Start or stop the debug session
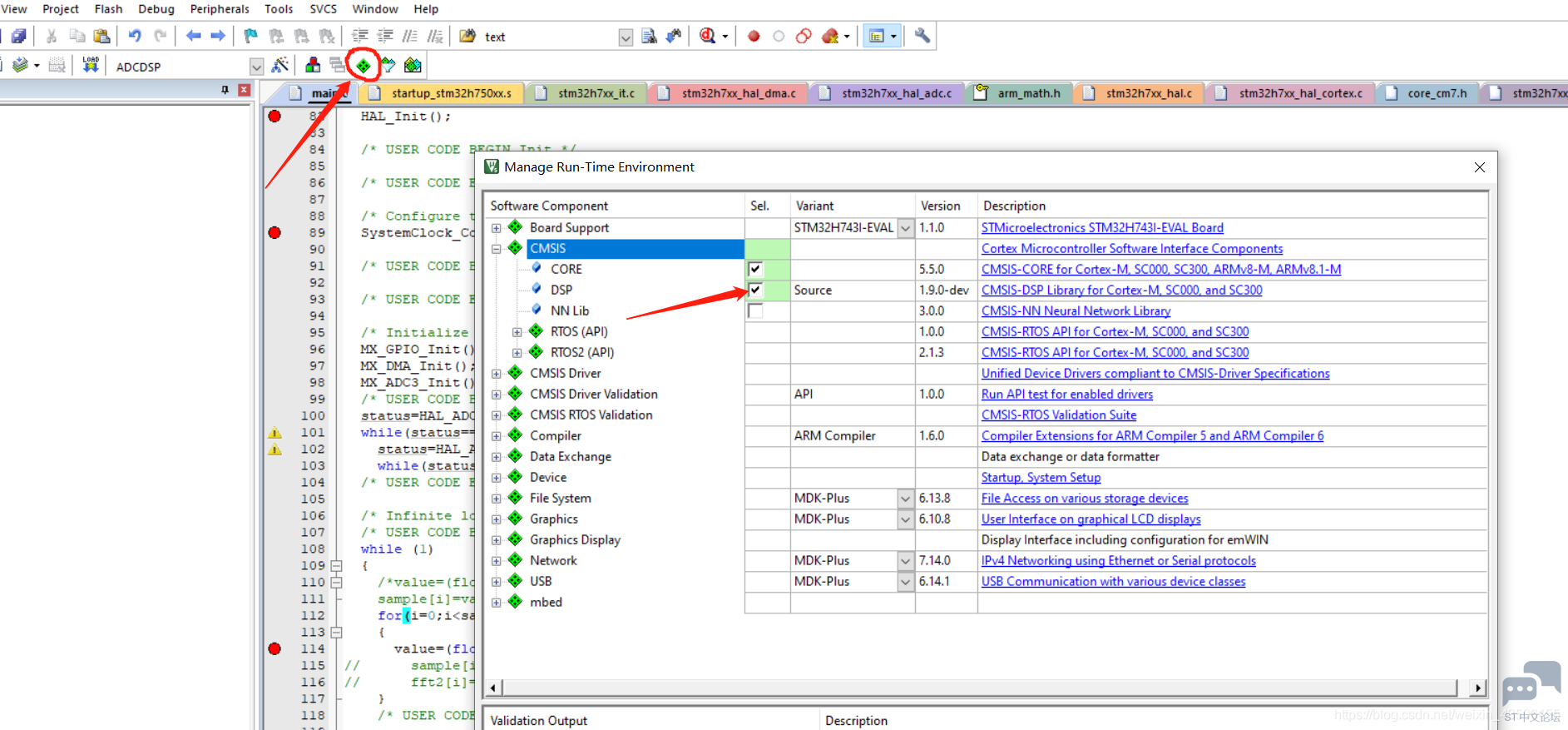This screenshot has height=730, width=1568. [x=708, y=36]
